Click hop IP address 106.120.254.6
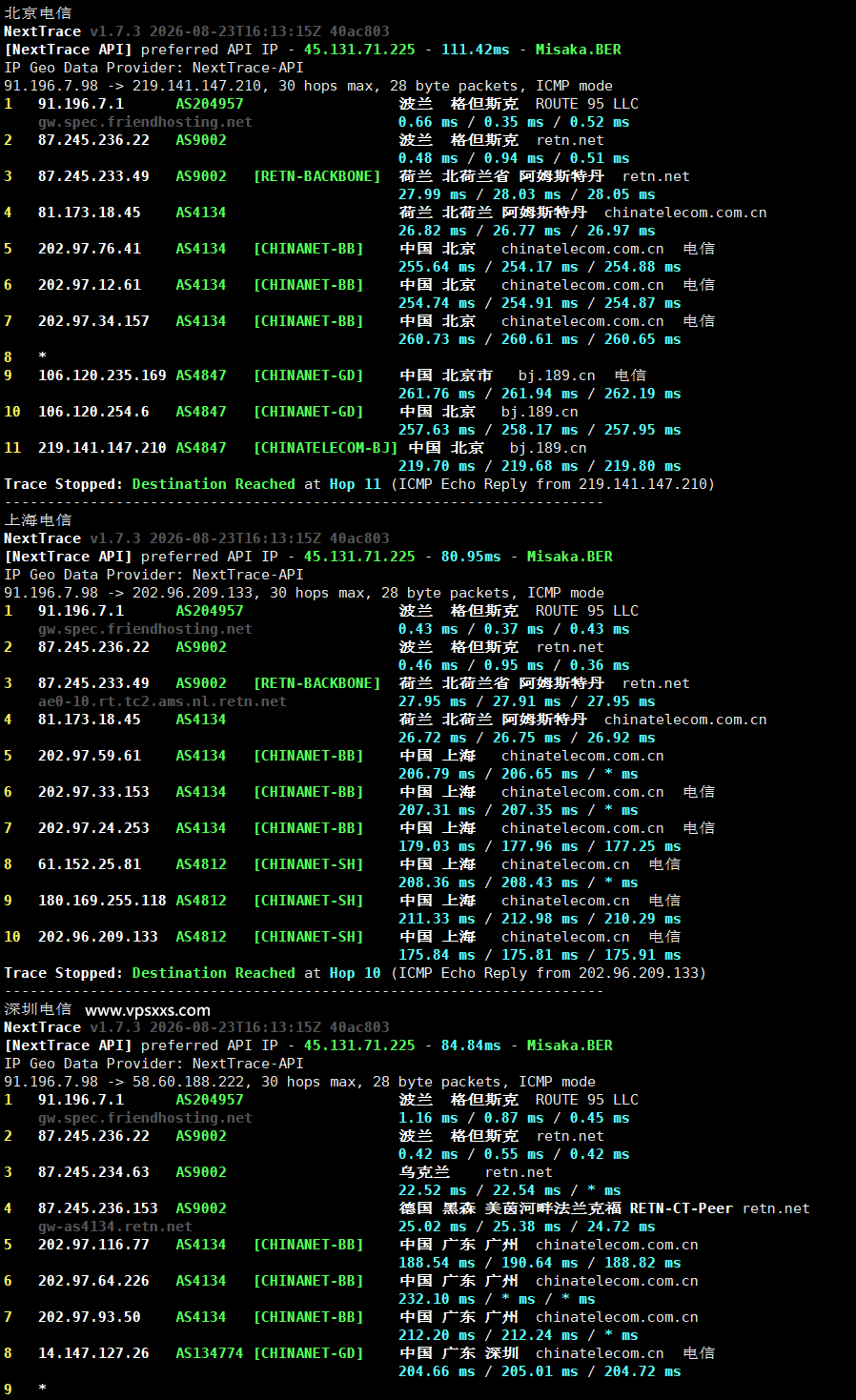 pyautogui.click(x=93, y=412)
